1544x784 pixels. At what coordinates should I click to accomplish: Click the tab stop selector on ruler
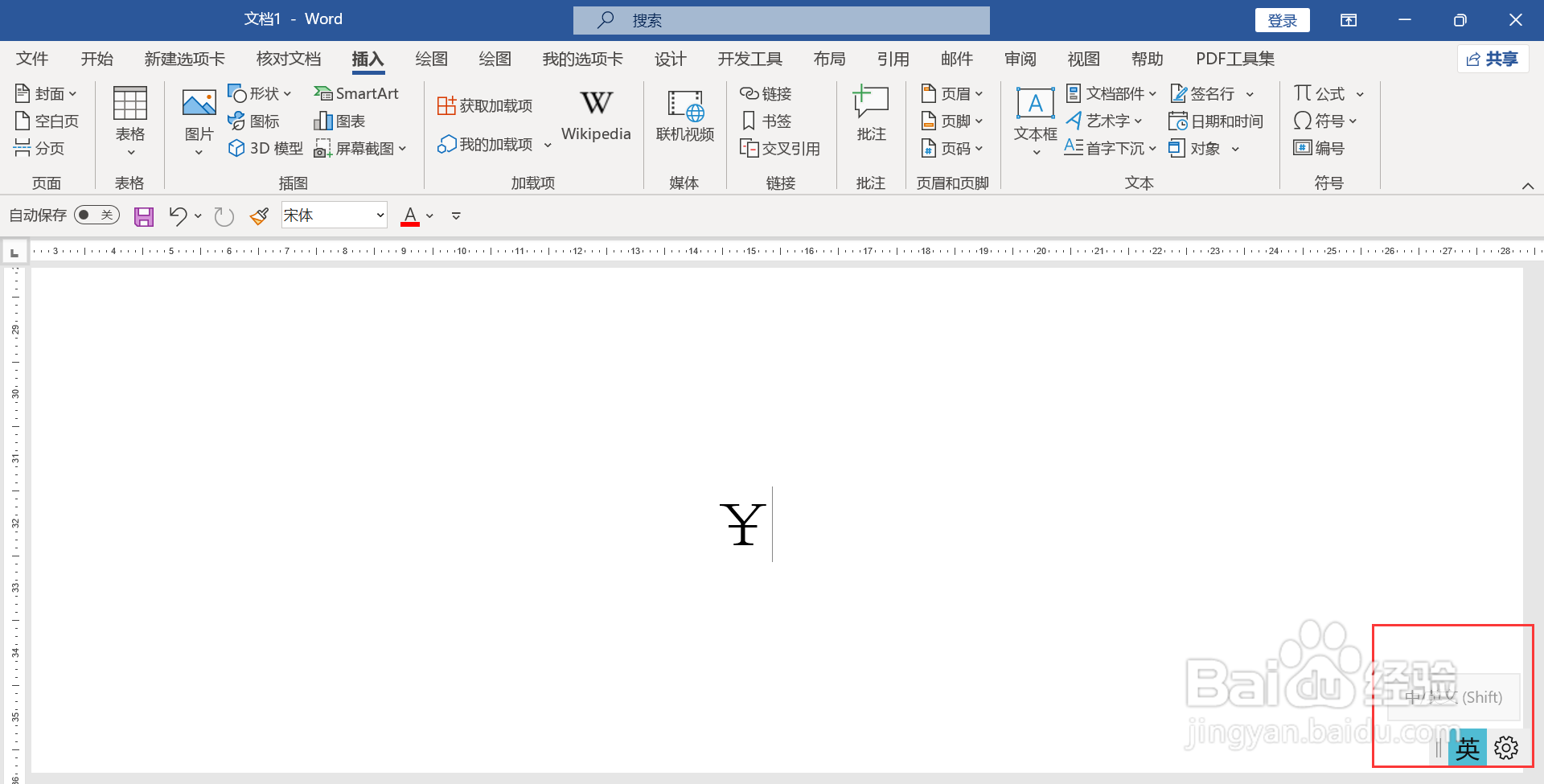tap(14, 252)
